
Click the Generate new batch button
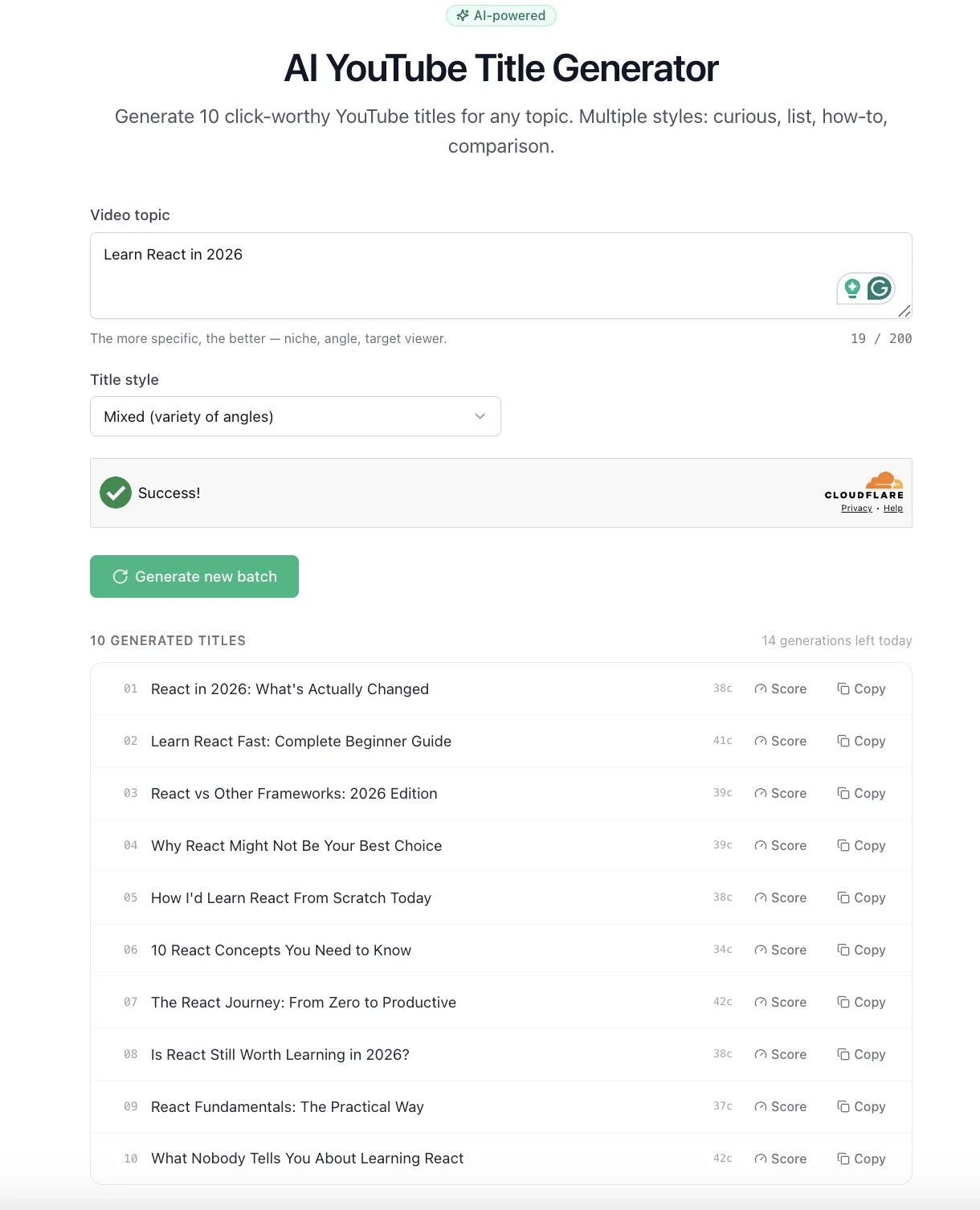click(194, 576)
